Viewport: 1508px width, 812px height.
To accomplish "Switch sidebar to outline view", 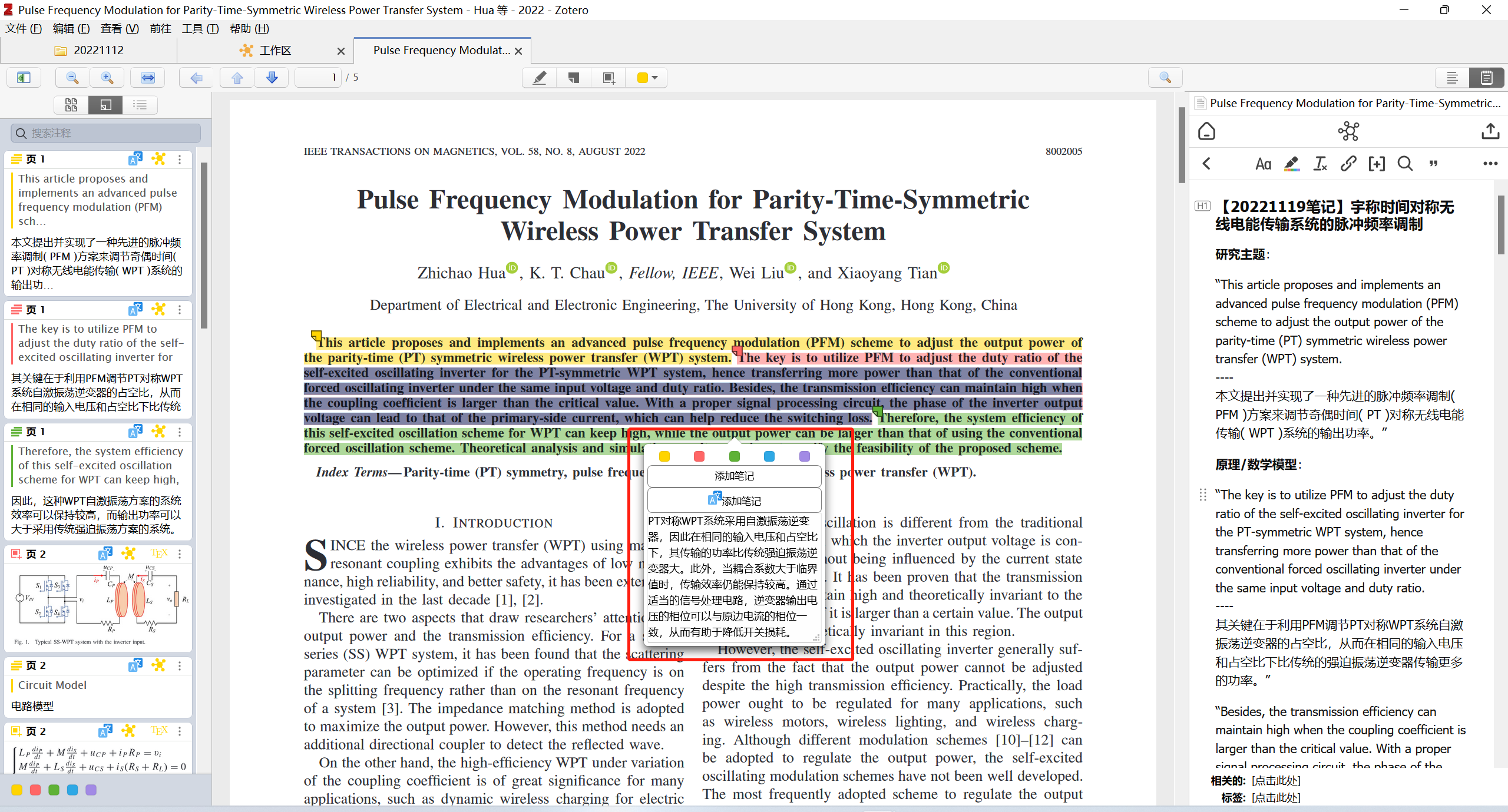I will [x=140, y=105].
